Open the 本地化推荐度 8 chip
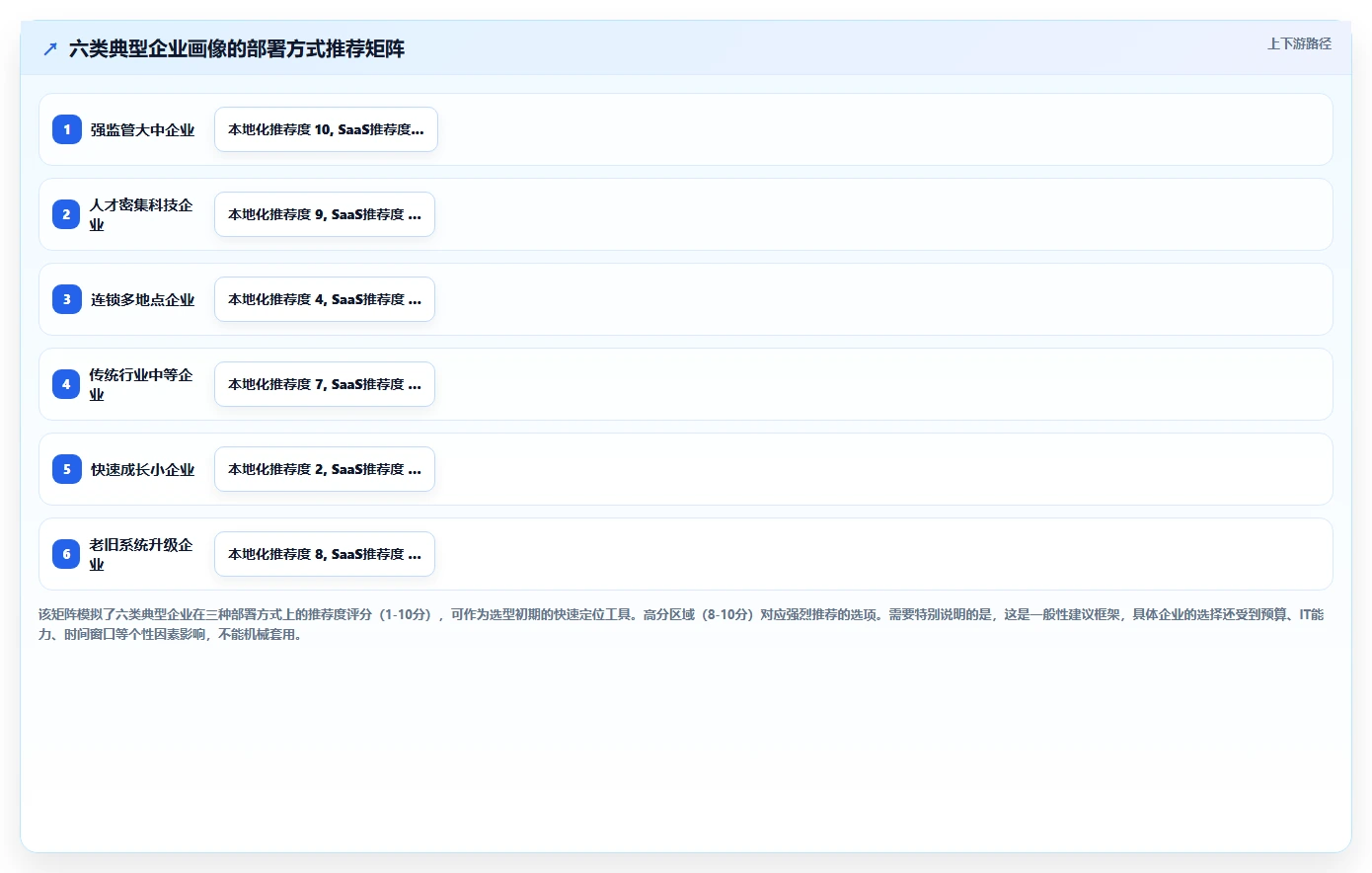The width and height of the screenshot is (1372, 873). tap(325, 554)
